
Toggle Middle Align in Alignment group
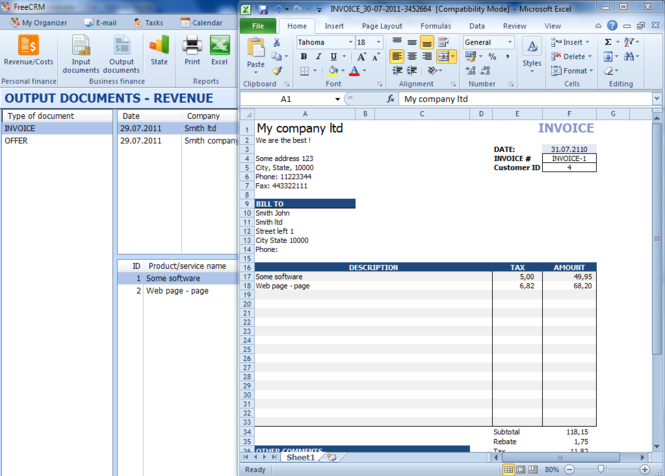coord(412,42)
